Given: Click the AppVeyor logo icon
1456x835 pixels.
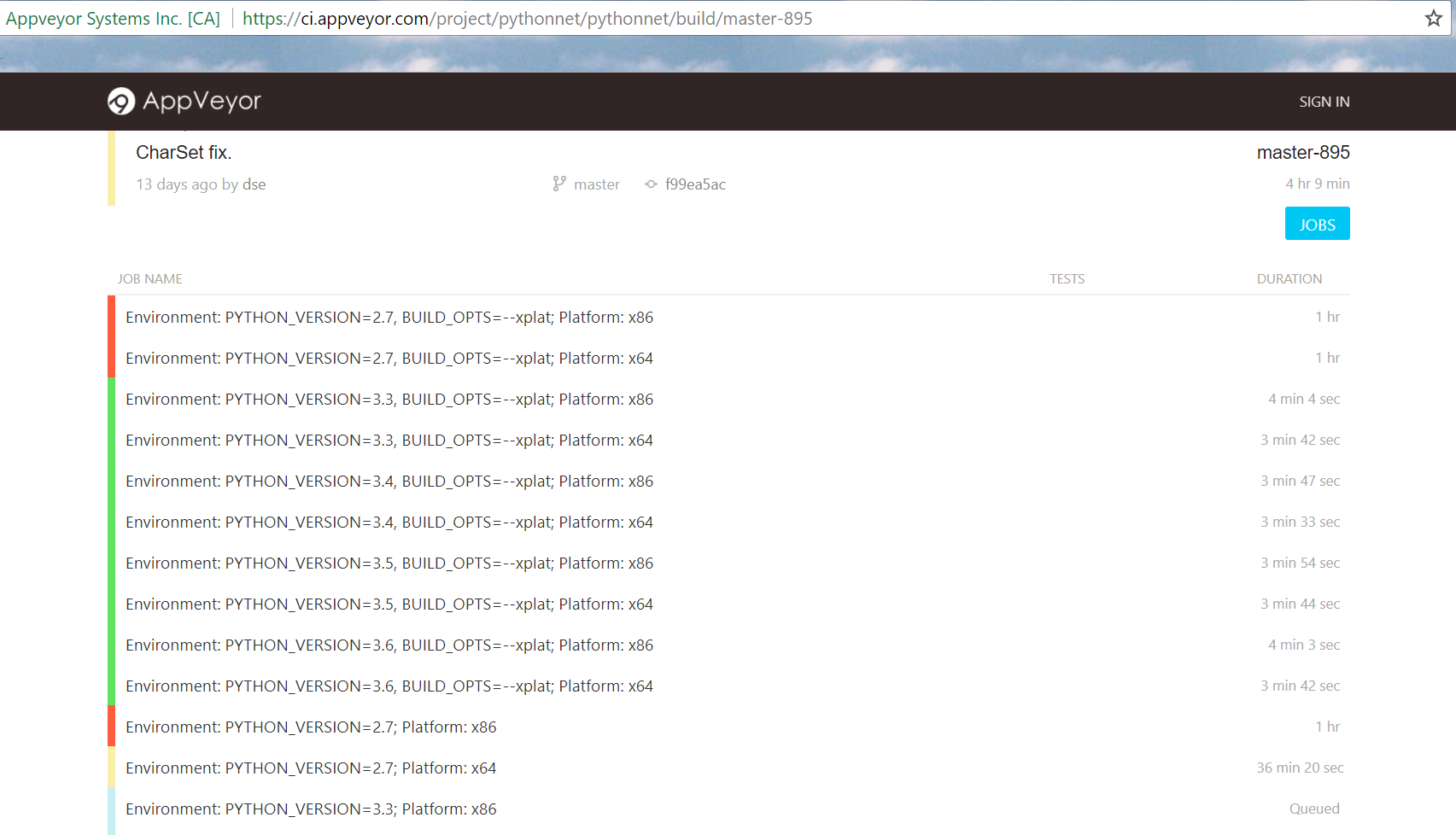Looking at the screenshot, I should click(x=121, y=102).
